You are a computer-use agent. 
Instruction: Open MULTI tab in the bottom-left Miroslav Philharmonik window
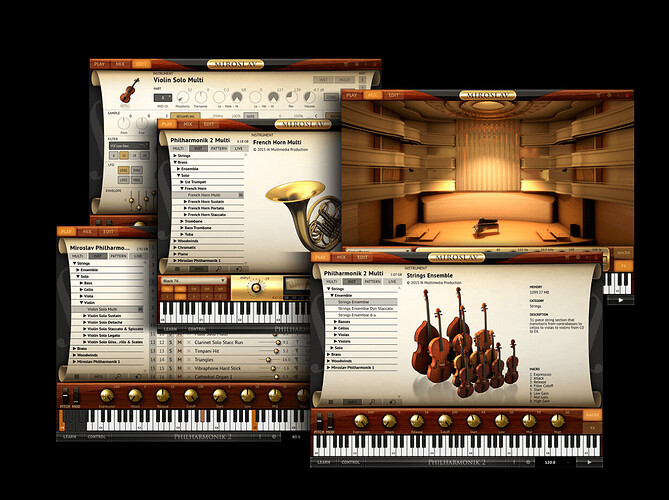click(78, 256)
